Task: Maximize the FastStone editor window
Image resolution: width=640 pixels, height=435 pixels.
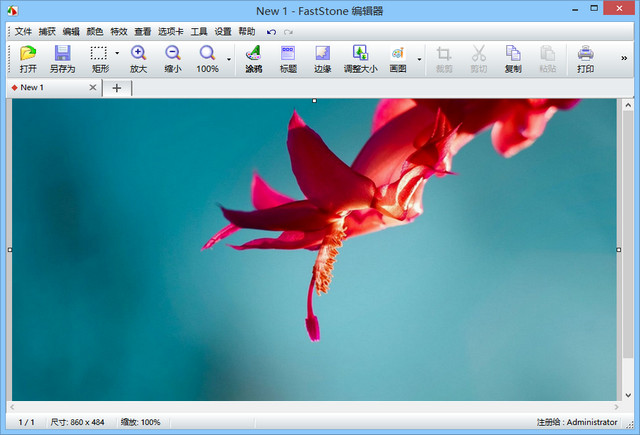Action: (x=594, y=8)
